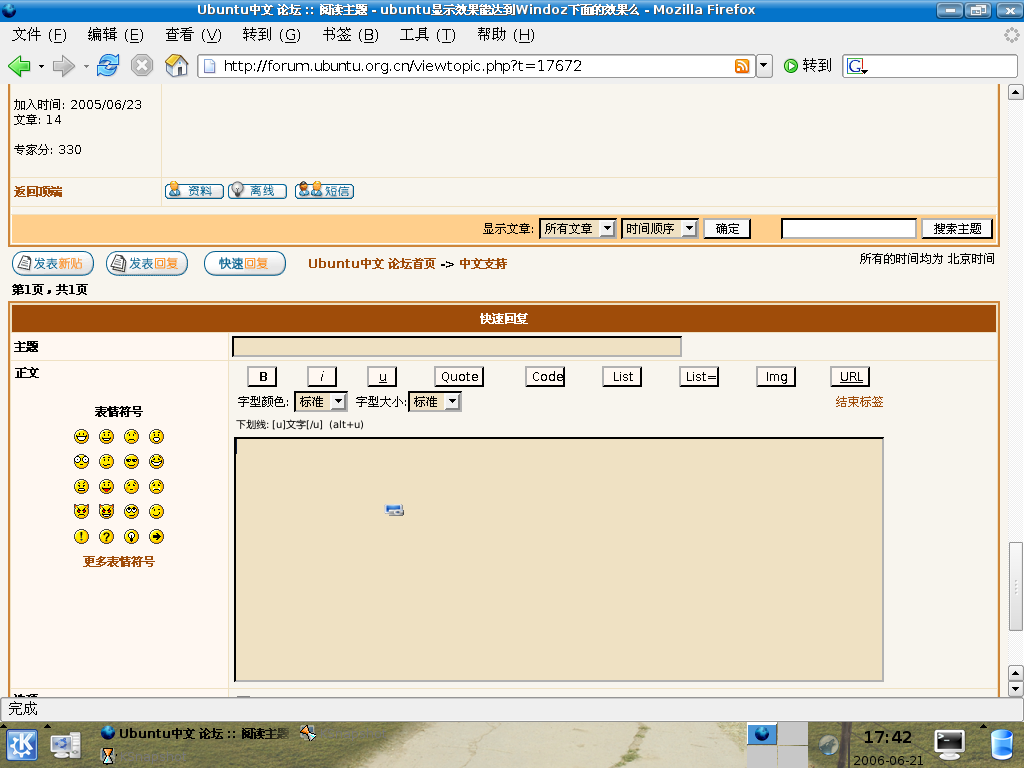Click the 主题 subject input field
Screen dimensions: 1024x768
tap(457, 347)
